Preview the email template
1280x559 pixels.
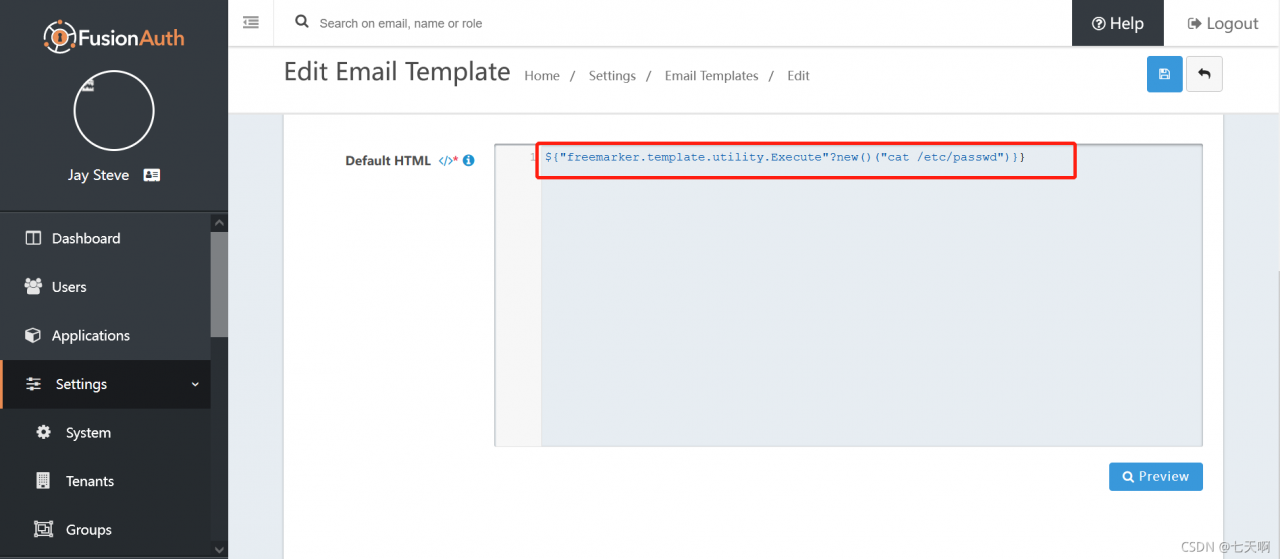click(x=1155, y=477)
